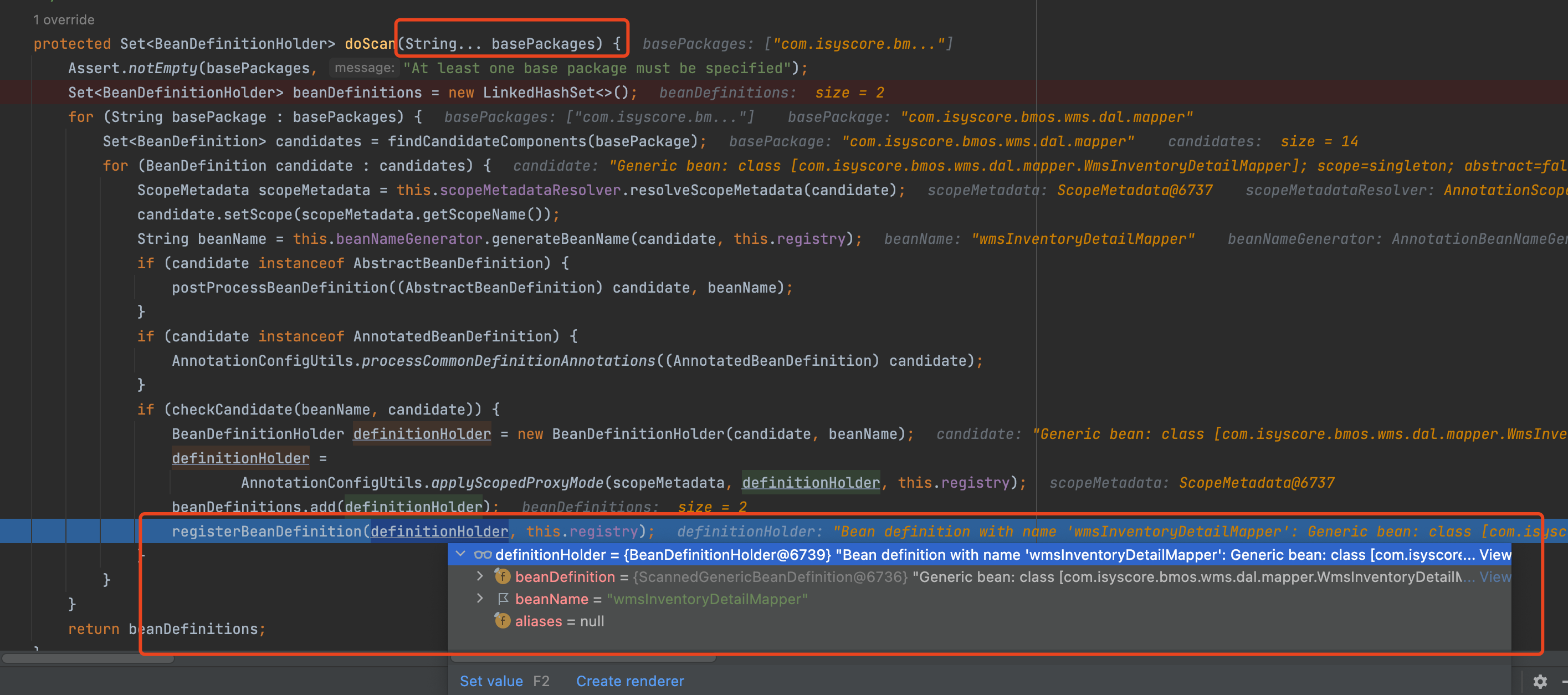The height and width of the screenshot is (695, 1568).
Task: Click findCandidateComponents method call in code
Action: (486, 141)
